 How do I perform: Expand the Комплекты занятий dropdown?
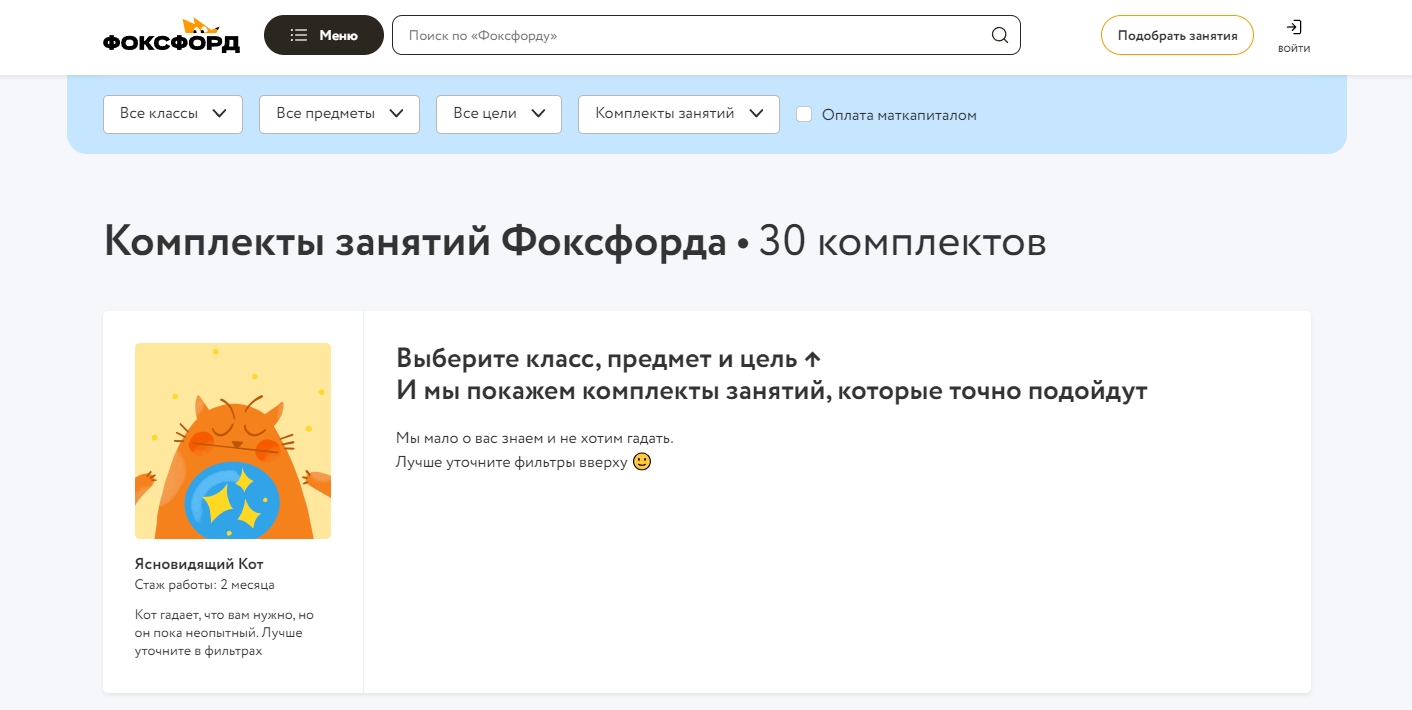tap(679, 114)
